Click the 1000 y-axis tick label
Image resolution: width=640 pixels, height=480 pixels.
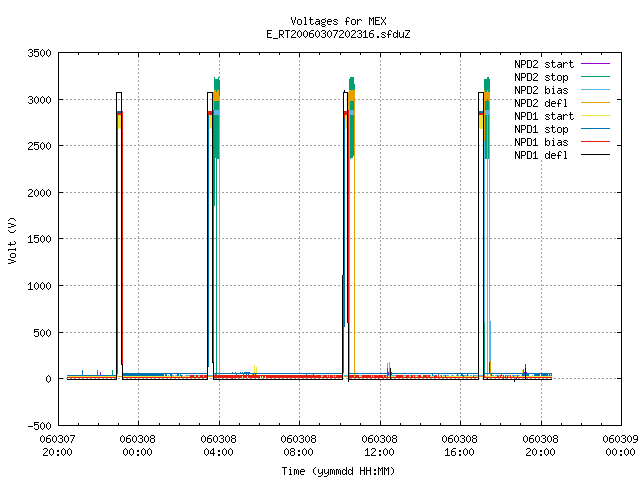39,287
